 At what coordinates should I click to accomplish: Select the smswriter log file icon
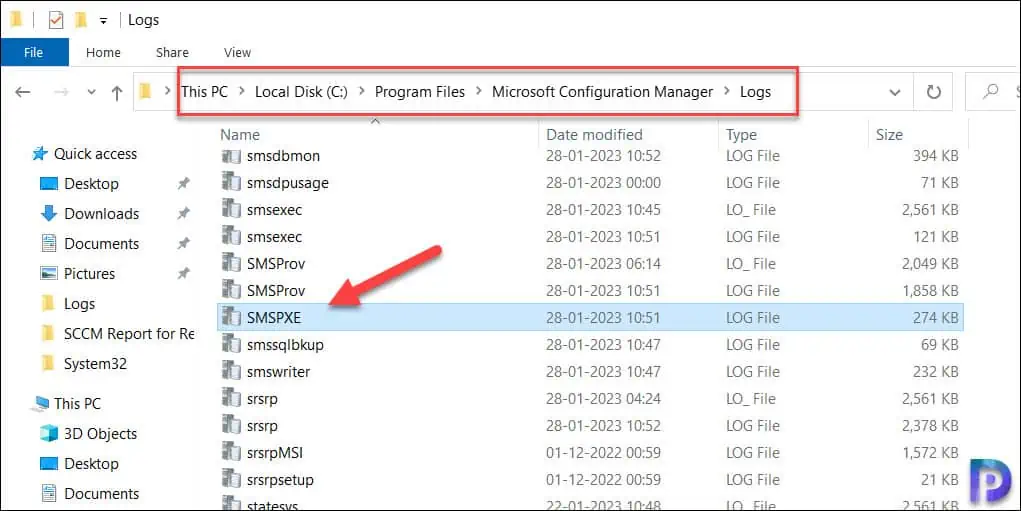[231, 371]
